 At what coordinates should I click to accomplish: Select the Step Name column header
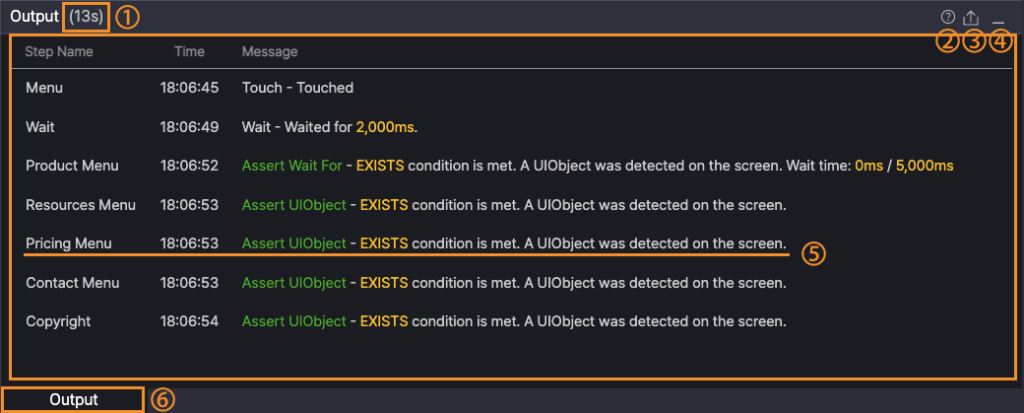59,52
